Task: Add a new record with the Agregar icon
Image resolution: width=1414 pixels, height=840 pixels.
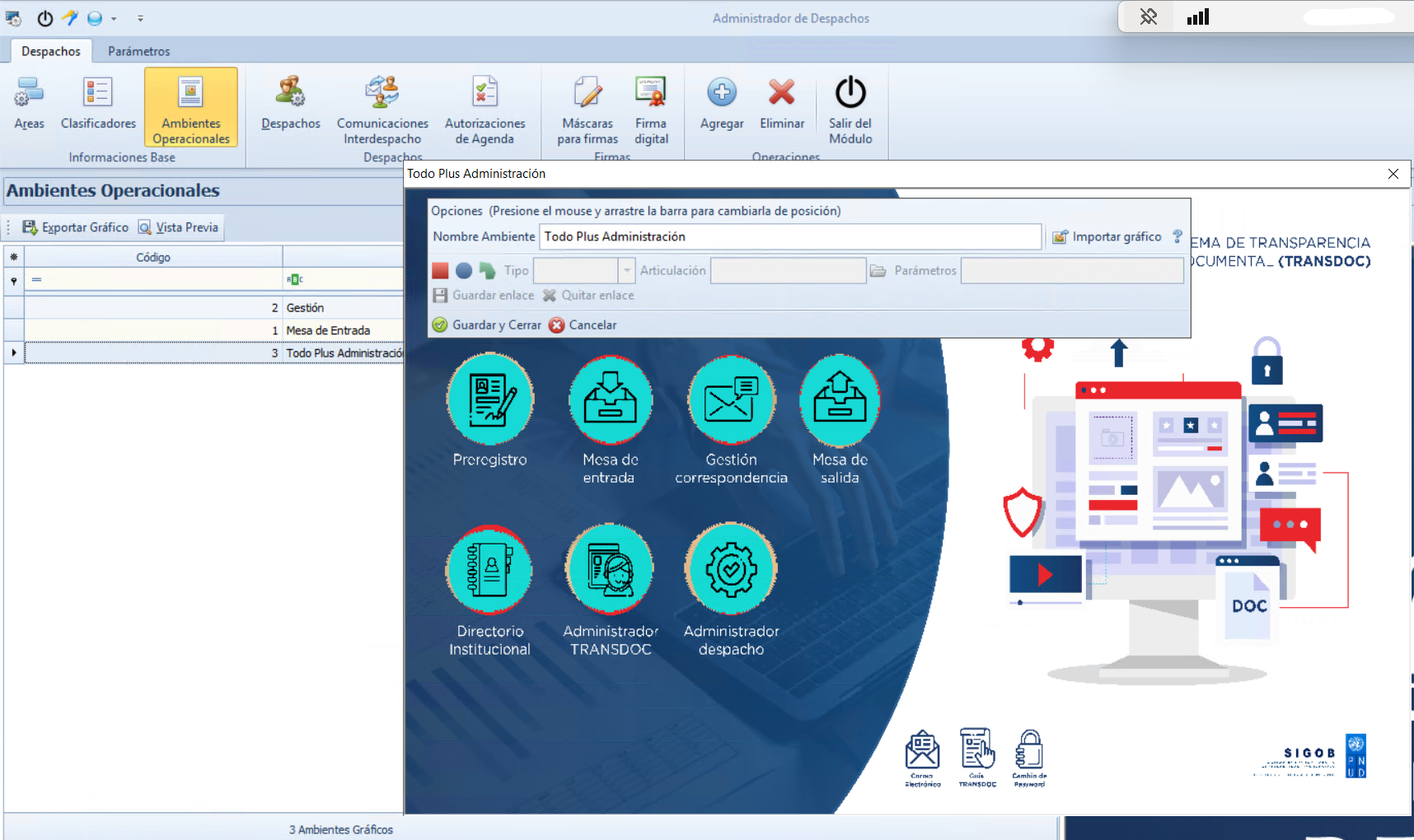Action: point(721,103)
